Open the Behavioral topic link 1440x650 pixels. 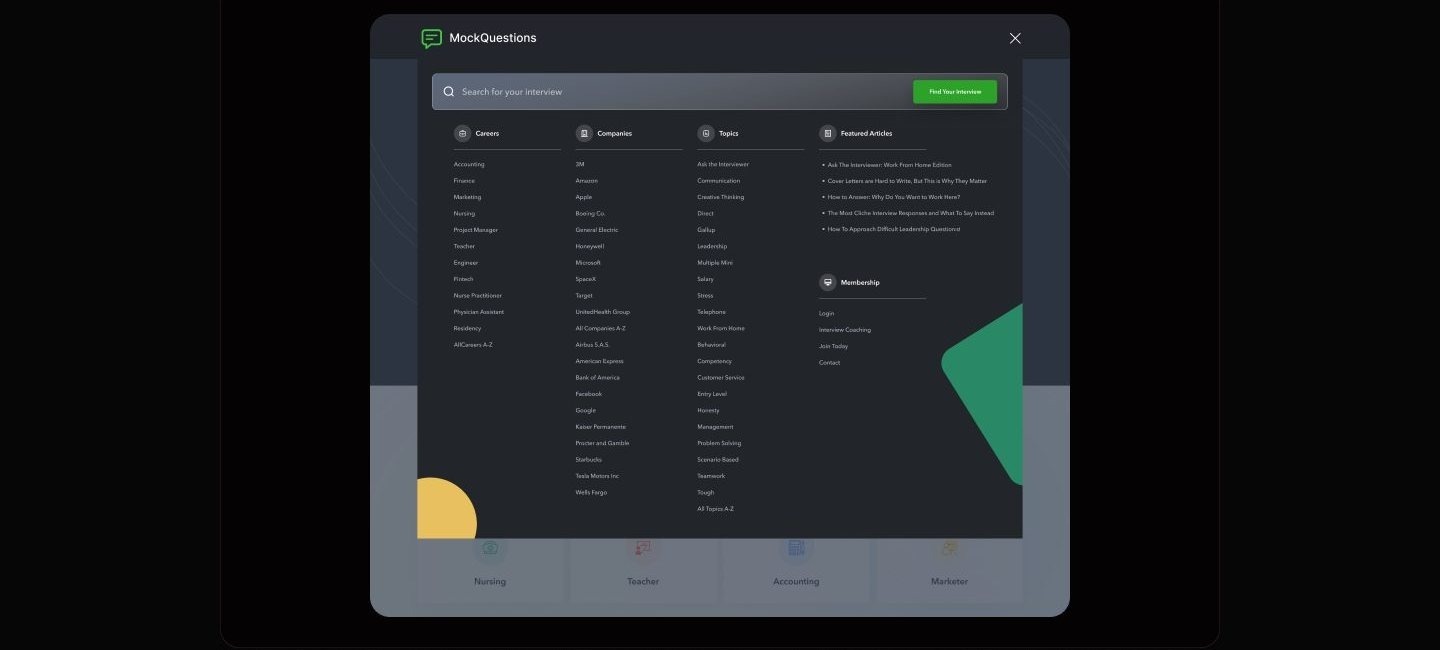[712, 345]
